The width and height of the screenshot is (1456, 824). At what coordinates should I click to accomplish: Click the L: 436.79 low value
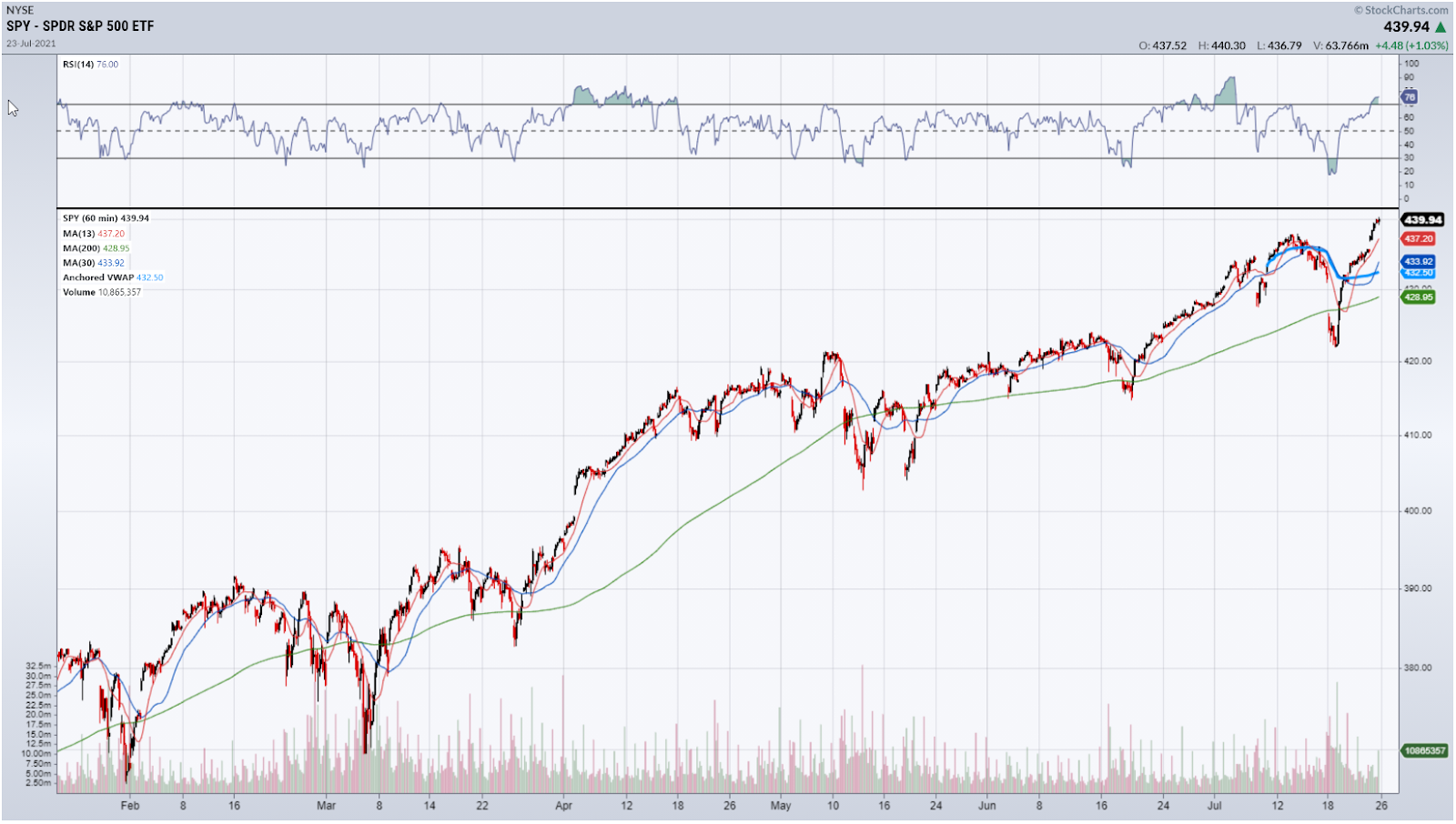pyautogui.click(x=1279, y=45)
